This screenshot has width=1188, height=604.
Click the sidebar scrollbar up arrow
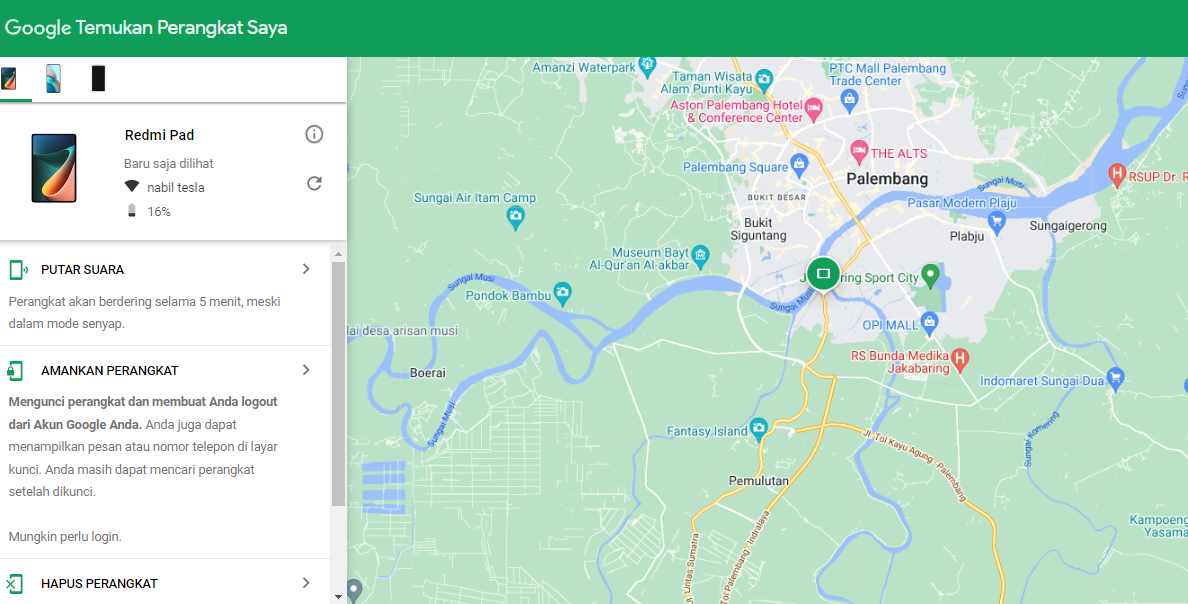pos(339,255)
